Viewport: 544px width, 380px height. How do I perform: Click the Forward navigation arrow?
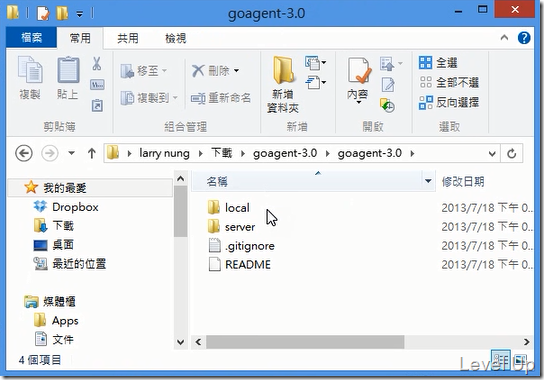pyautogui.click(x=50, y=153)
